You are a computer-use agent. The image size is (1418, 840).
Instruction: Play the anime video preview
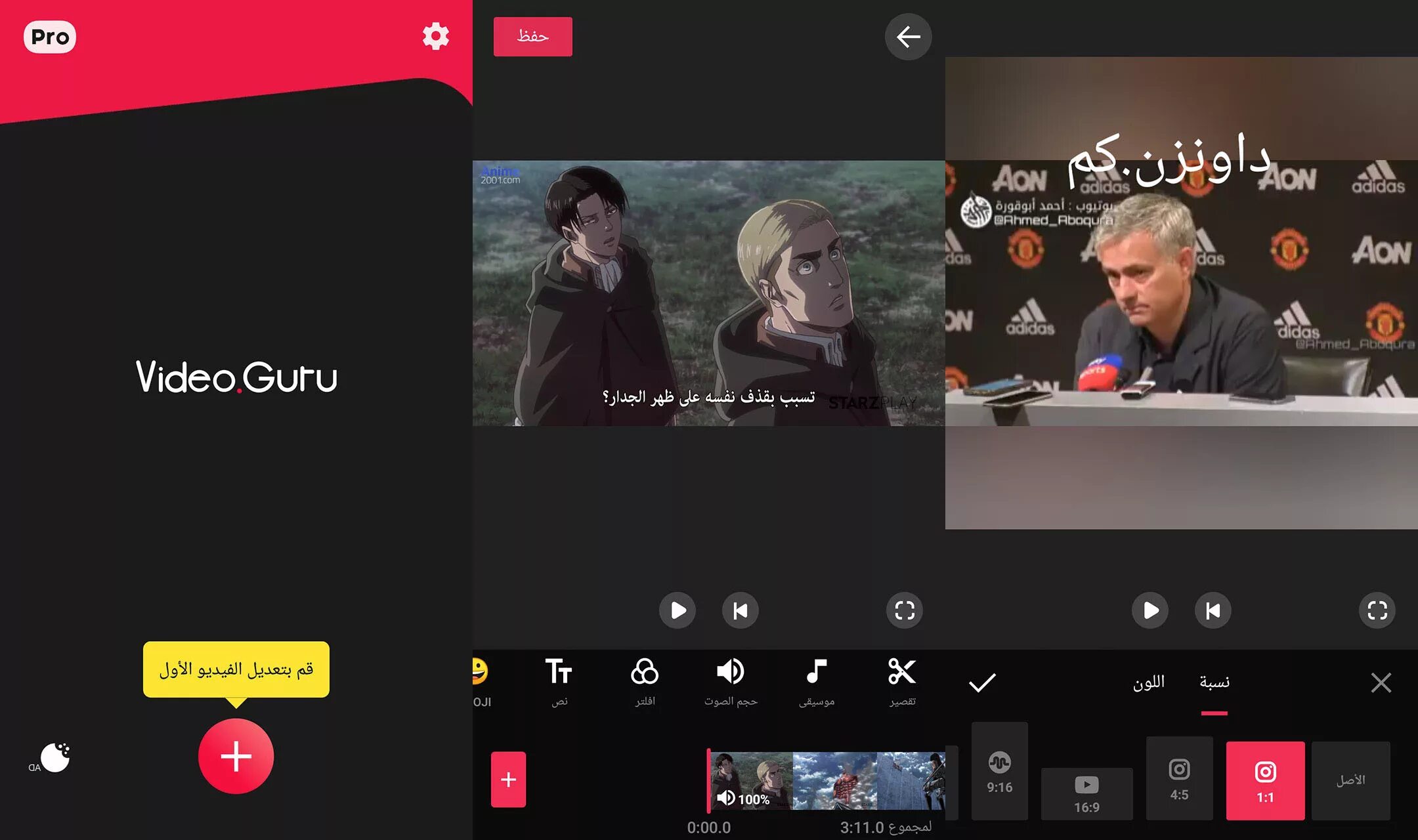tap(677, 610)
